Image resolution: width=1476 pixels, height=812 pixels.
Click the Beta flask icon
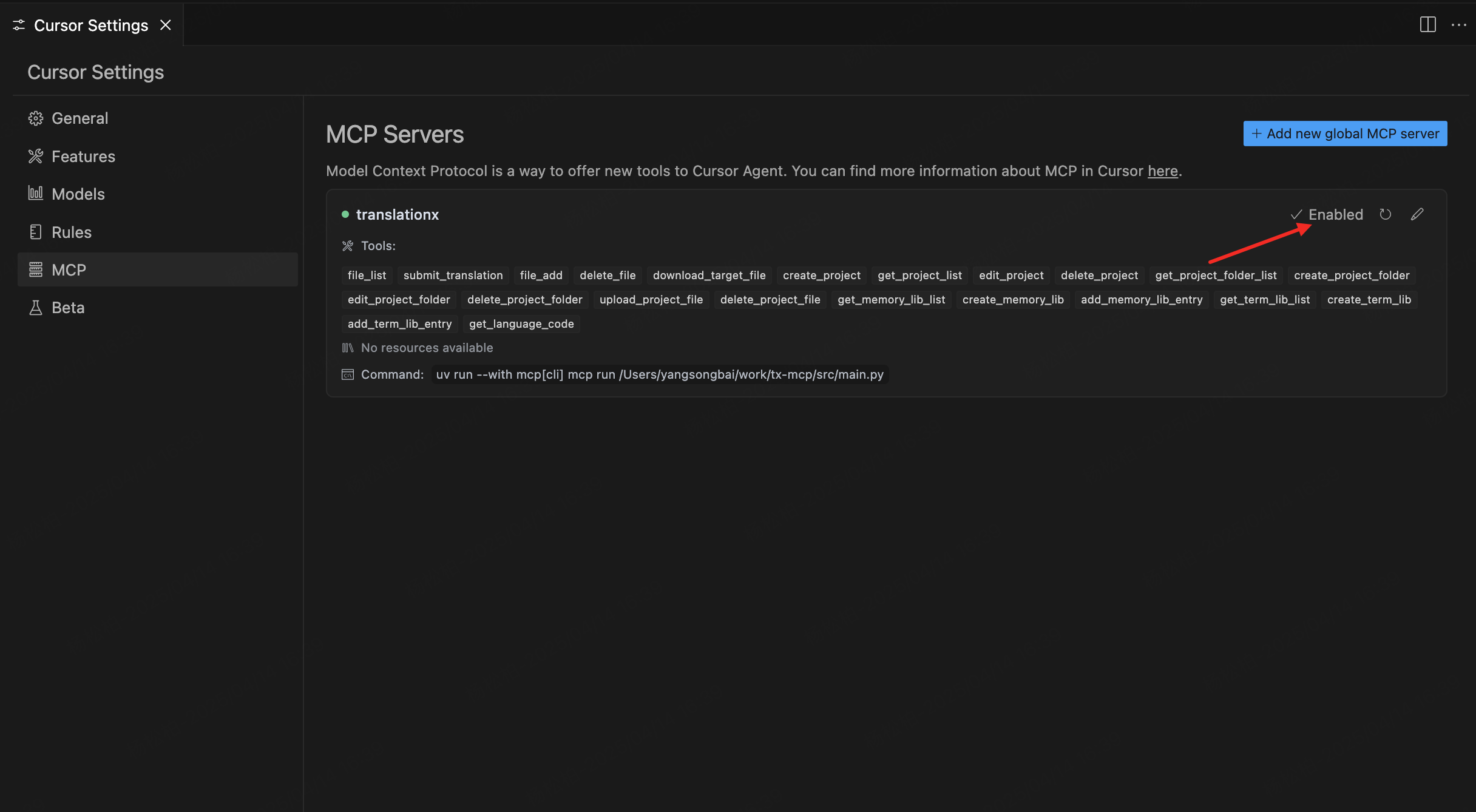click(x=36, y=308)
